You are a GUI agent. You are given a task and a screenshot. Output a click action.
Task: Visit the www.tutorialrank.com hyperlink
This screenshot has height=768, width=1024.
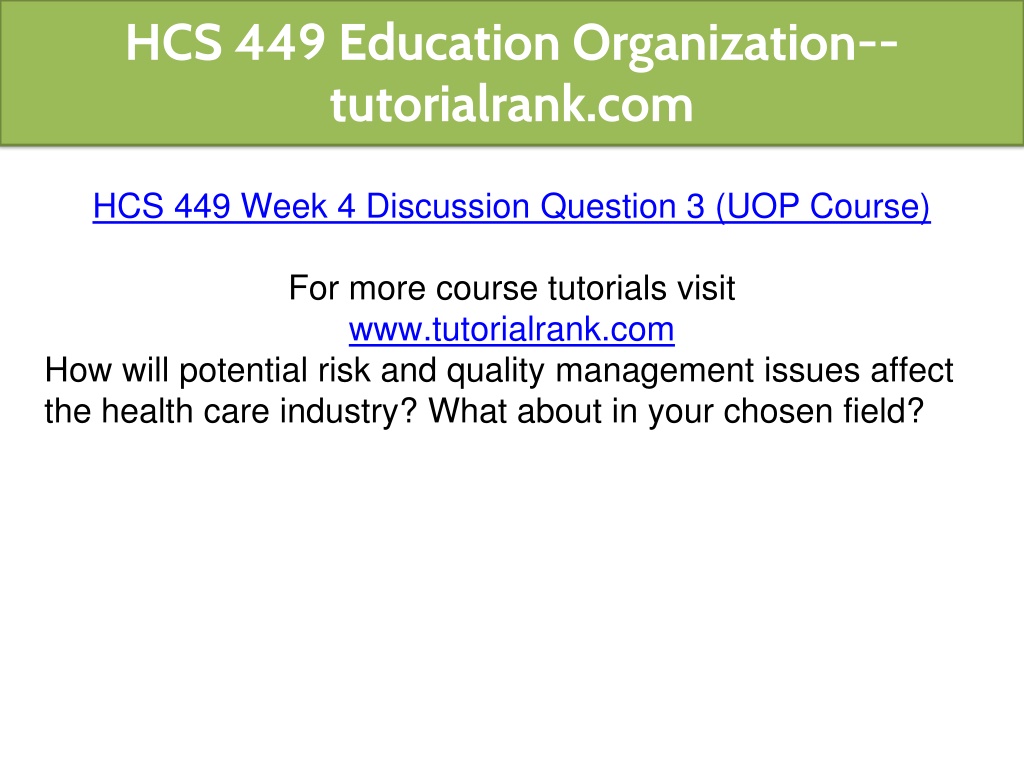click(511, 329)
